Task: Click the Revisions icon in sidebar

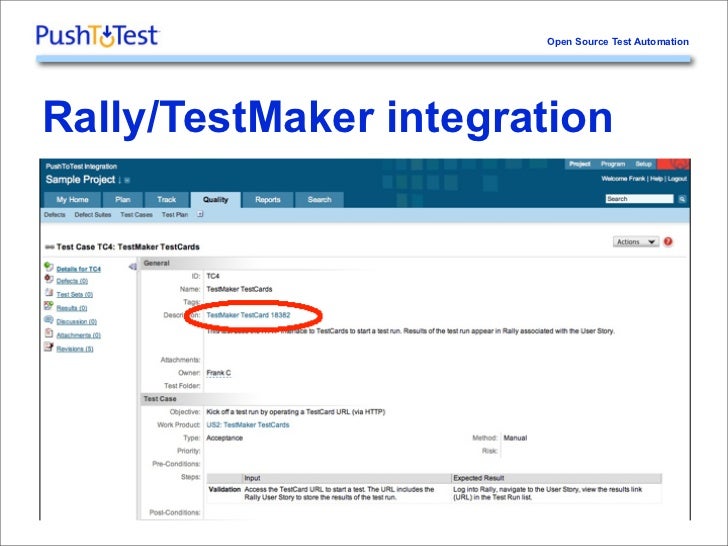Action: [49, 347]
